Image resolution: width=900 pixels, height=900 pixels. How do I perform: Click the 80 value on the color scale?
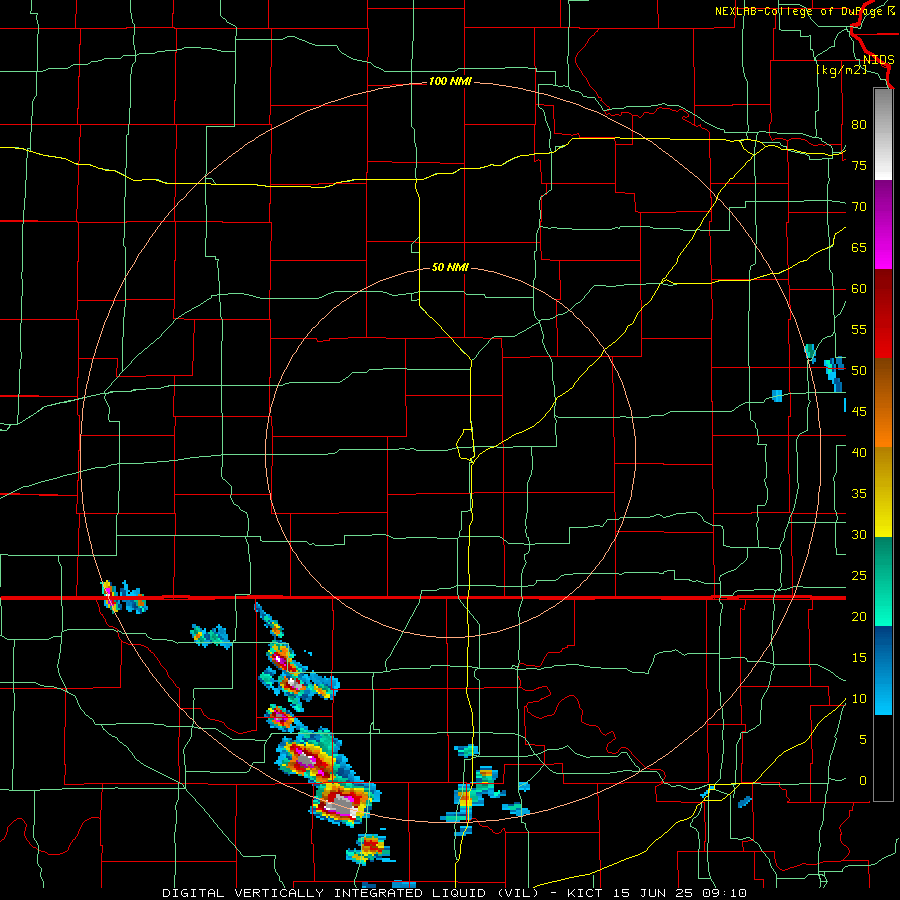[859, 125]
